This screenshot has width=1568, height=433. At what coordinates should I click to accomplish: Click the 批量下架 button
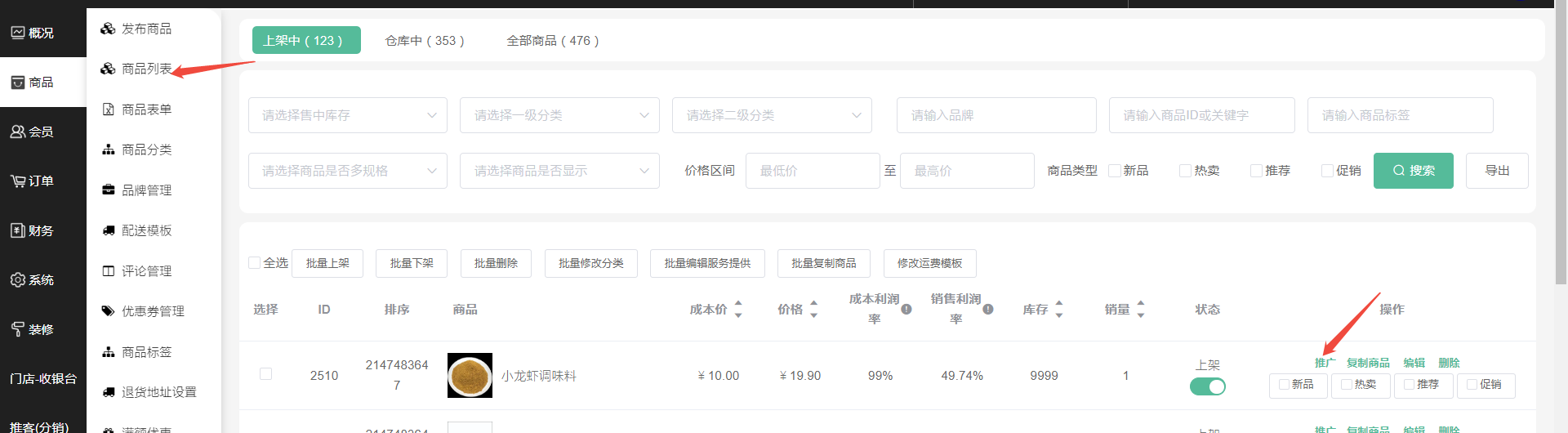point(412,263)
